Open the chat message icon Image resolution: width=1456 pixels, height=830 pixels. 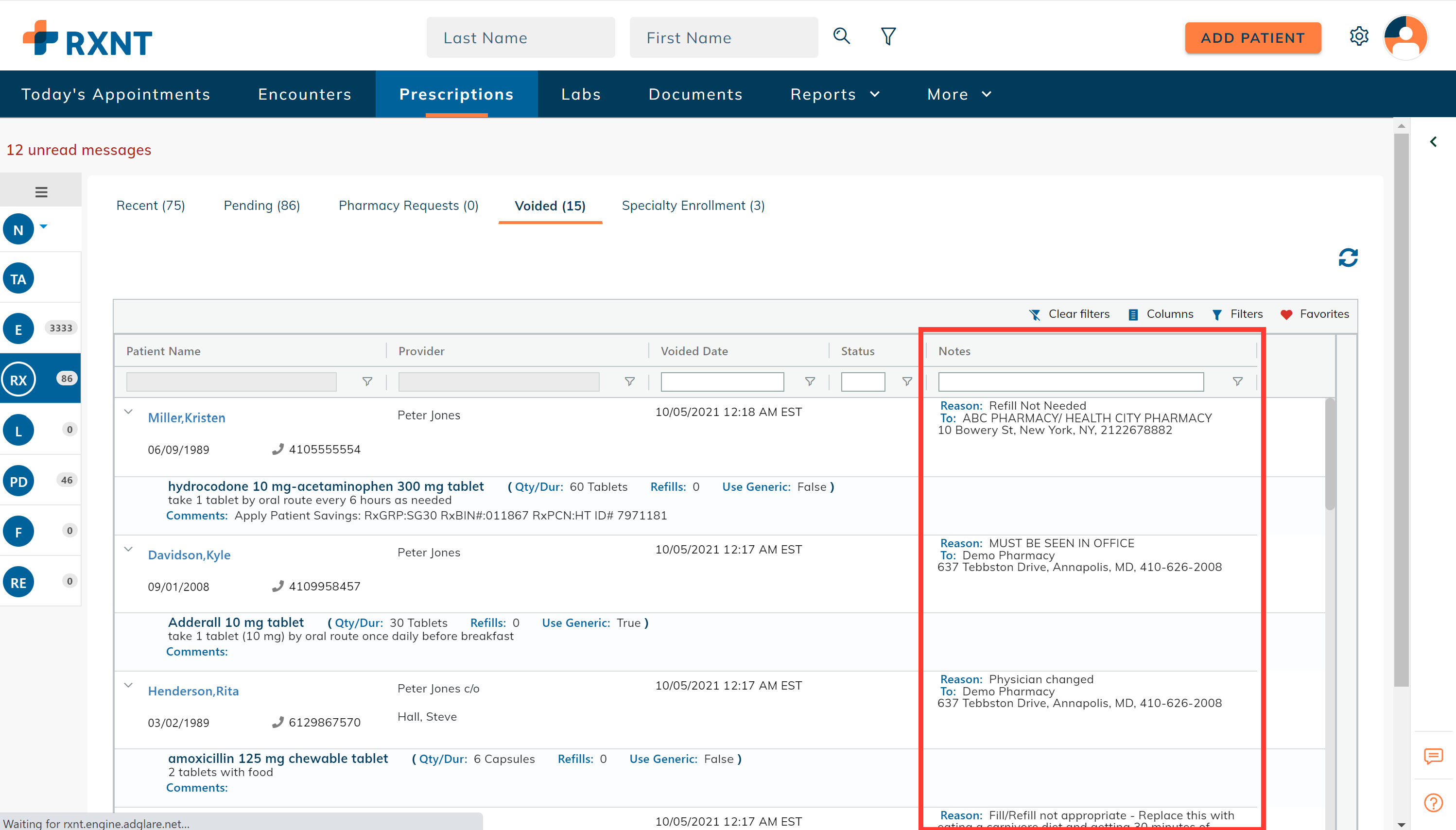click(x=1433, y=756)
